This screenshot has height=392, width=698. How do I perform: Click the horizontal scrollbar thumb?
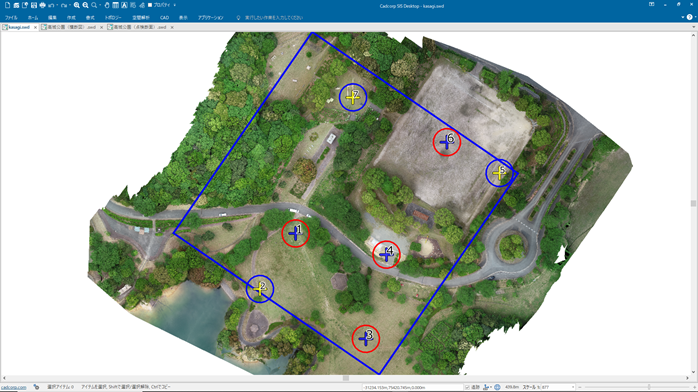click(x=346, y=378)
